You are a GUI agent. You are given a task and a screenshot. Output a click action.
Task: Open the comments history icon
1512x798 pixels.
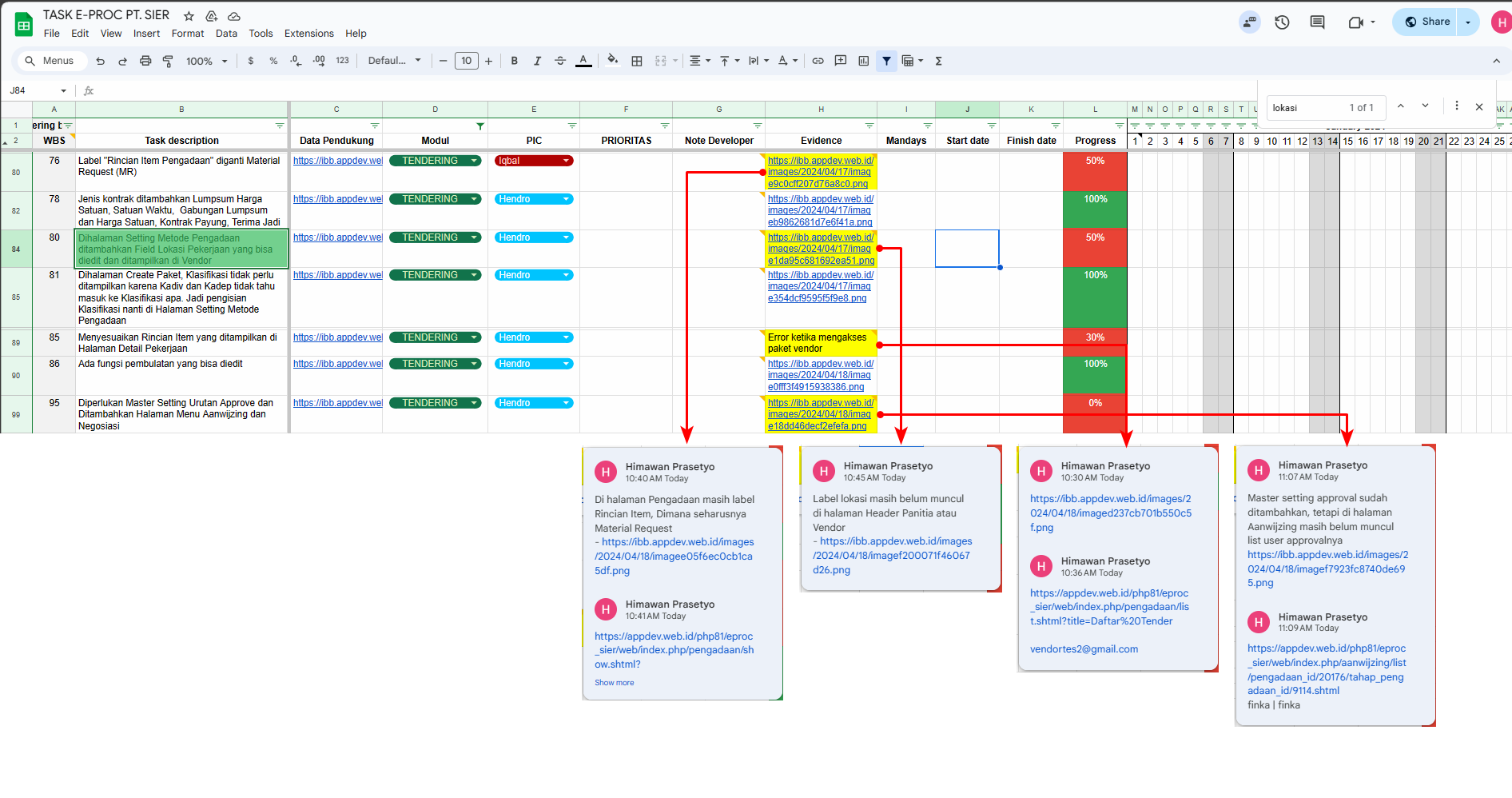tap(1317, 22)
